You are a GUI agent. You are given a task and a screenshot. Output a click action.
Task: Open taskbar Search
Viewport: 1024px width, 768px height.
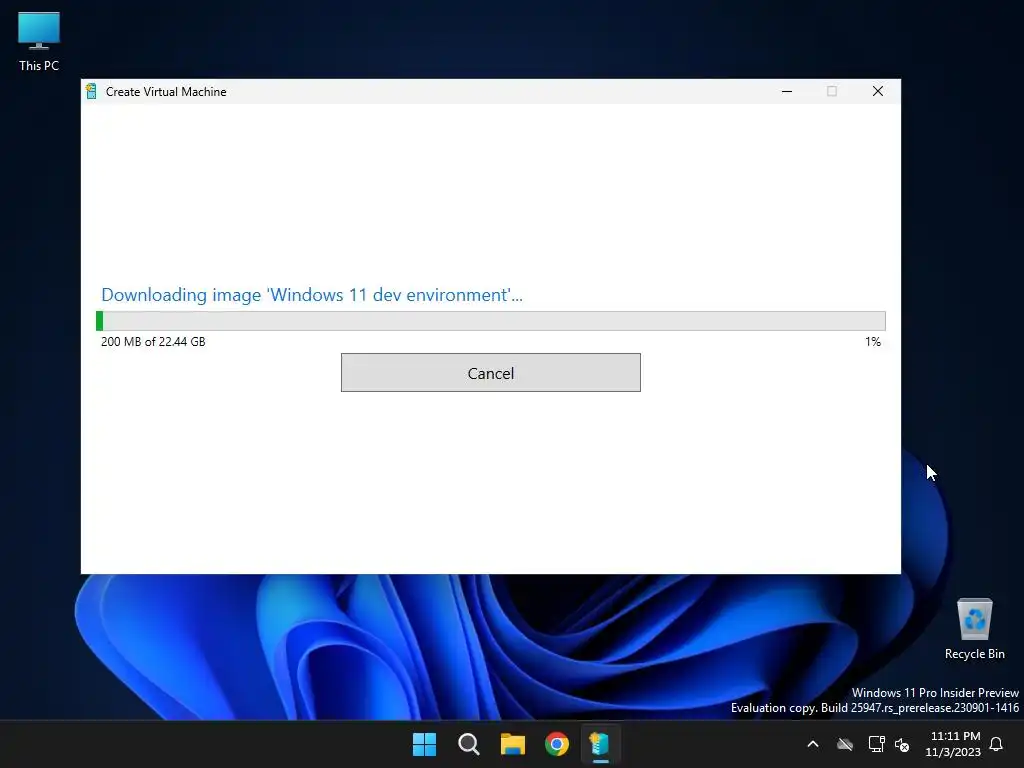point(469,744)
